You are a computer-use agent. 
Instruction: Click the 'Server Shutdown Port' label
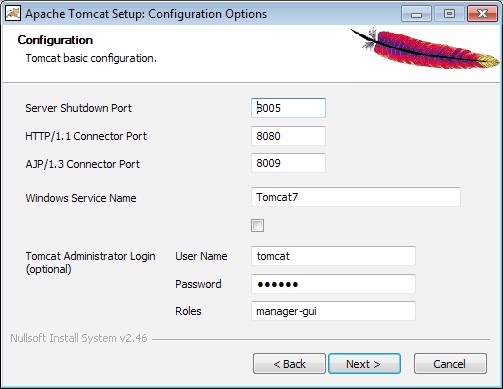79,108
